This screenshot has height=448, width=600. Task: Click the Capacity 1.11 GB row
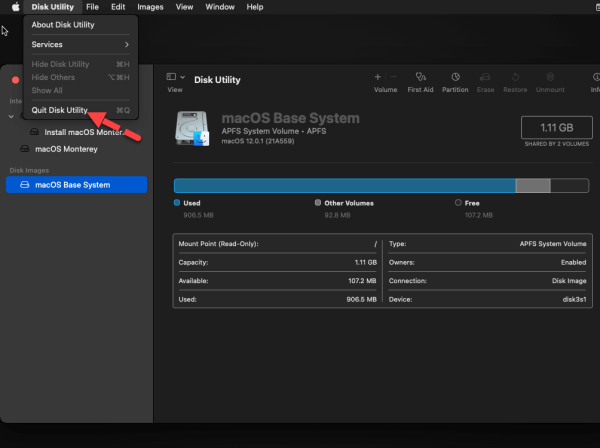[278, 262]
